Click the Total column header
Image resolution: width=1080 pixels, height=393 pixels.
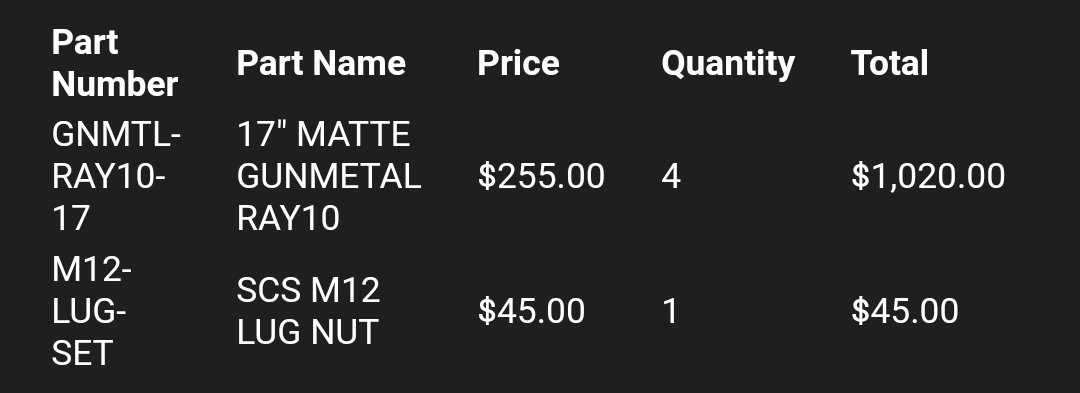(x=889, y=63)
